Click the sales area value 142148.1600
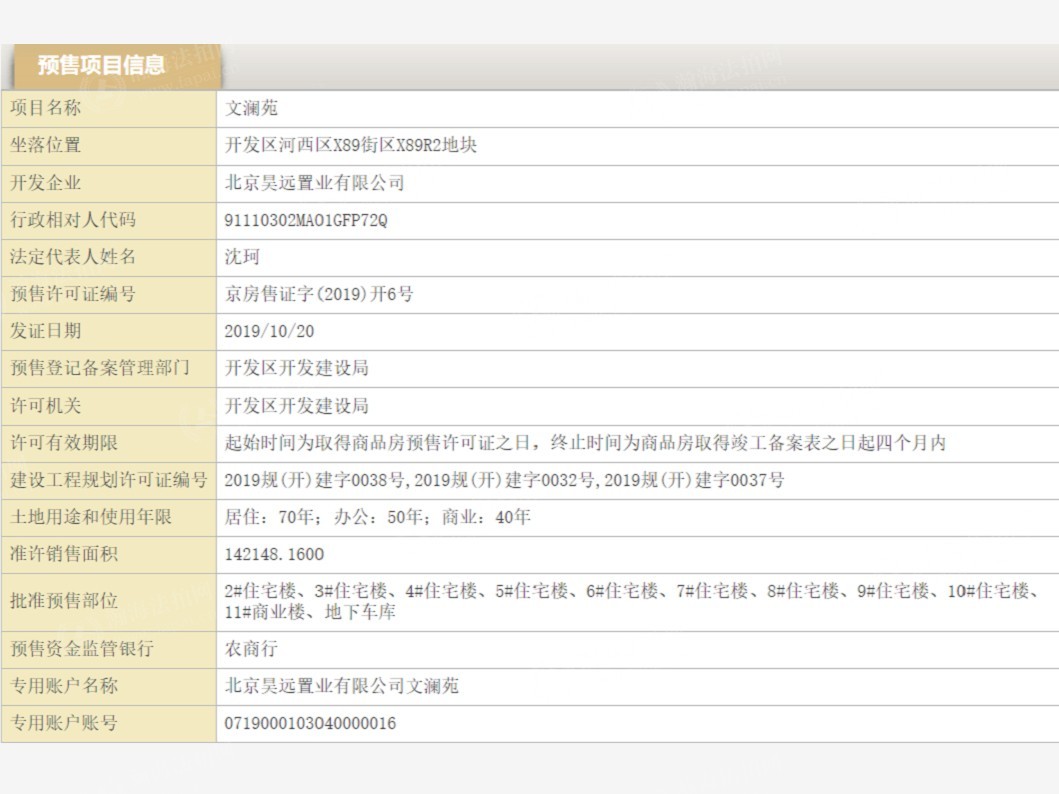Viewport: 1059px width, 794px height. (274, 555)
